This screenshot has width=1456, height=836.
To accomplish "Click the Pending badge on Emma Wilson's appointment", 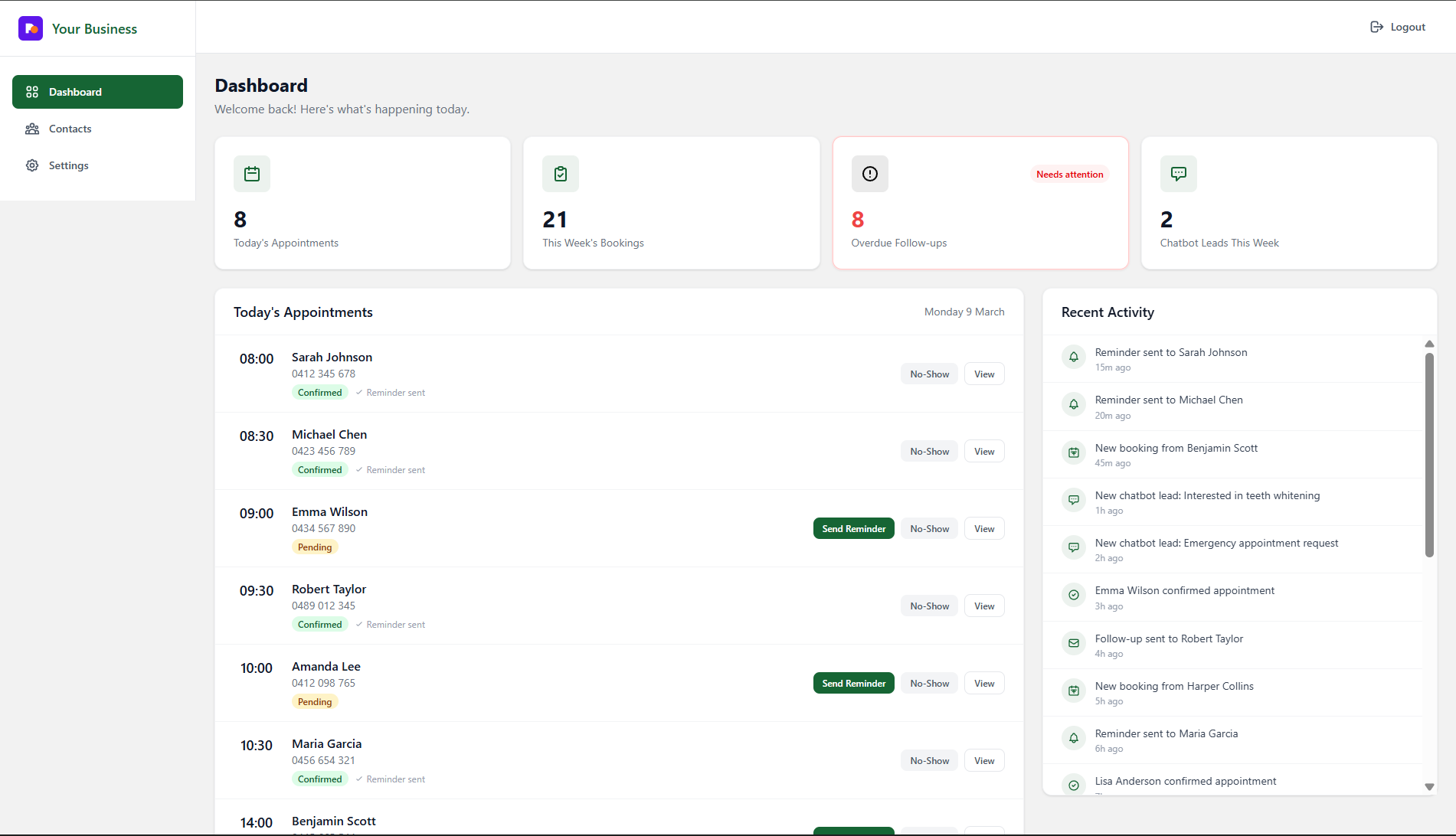I will click(314, 547).
